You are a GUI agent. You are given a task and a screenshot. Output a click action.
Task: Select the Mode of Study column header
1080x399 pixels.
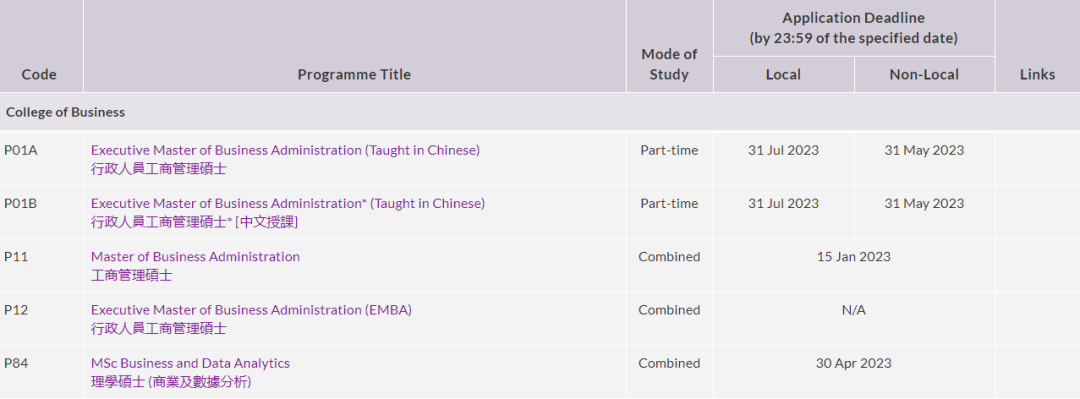(x=669, y=64)
